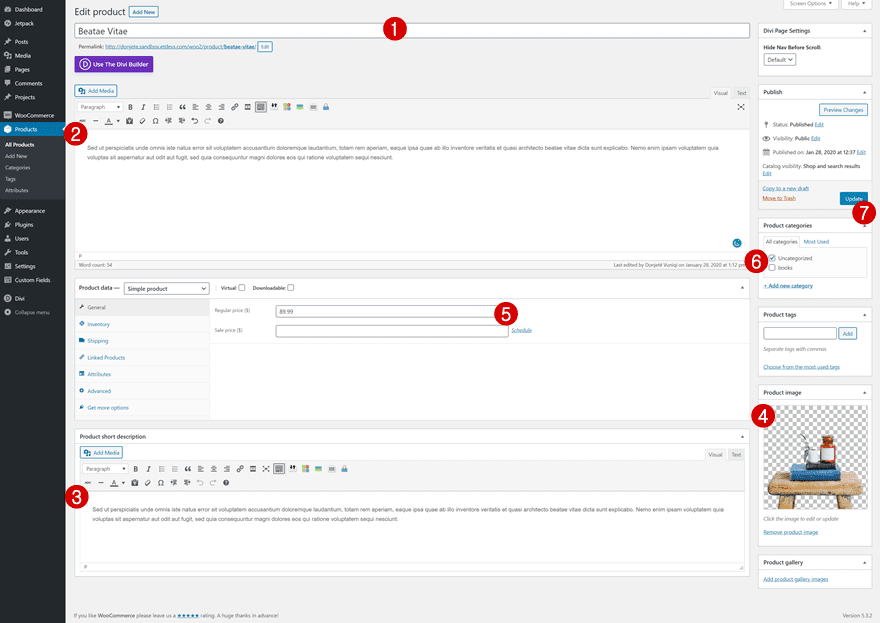Clear formatting with eraser in main editor
This screenshot has height=623, width=880.
(143, 121)
